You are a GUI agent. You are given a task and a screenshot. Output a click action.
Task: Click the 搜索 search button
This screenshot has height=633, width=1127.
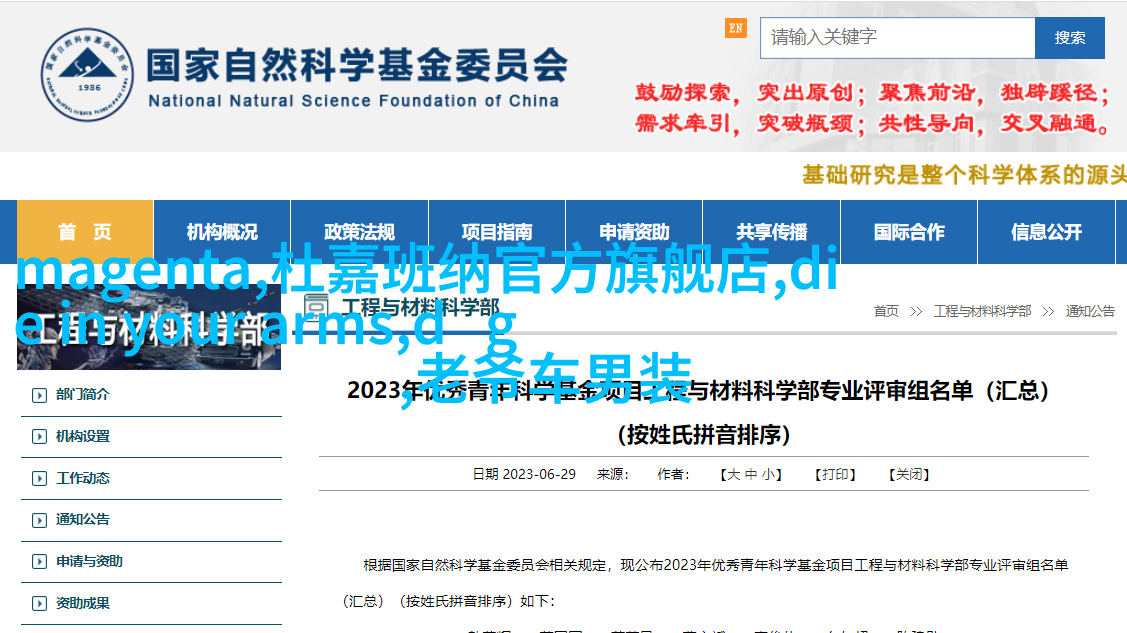1070,37
